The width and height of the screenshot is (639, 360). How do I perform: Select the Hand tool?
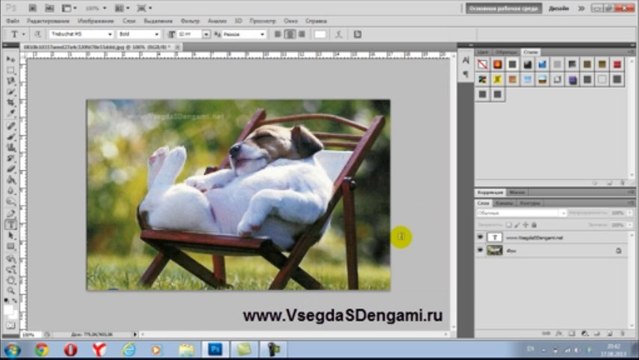coord(11,280)
